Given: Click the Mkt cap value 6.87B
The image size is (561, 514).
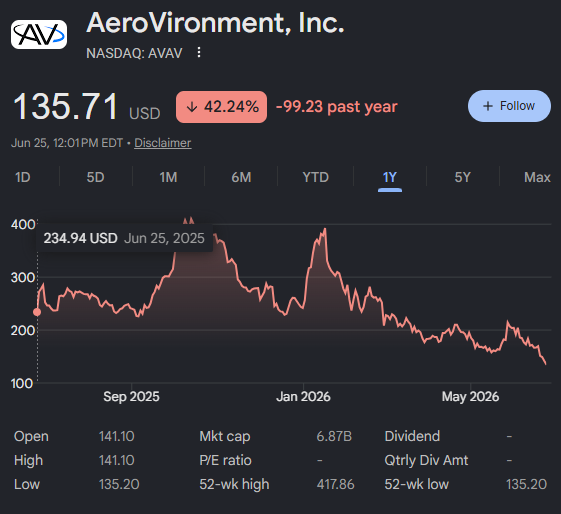Looking at the screenshot, I should pos(334,436).
